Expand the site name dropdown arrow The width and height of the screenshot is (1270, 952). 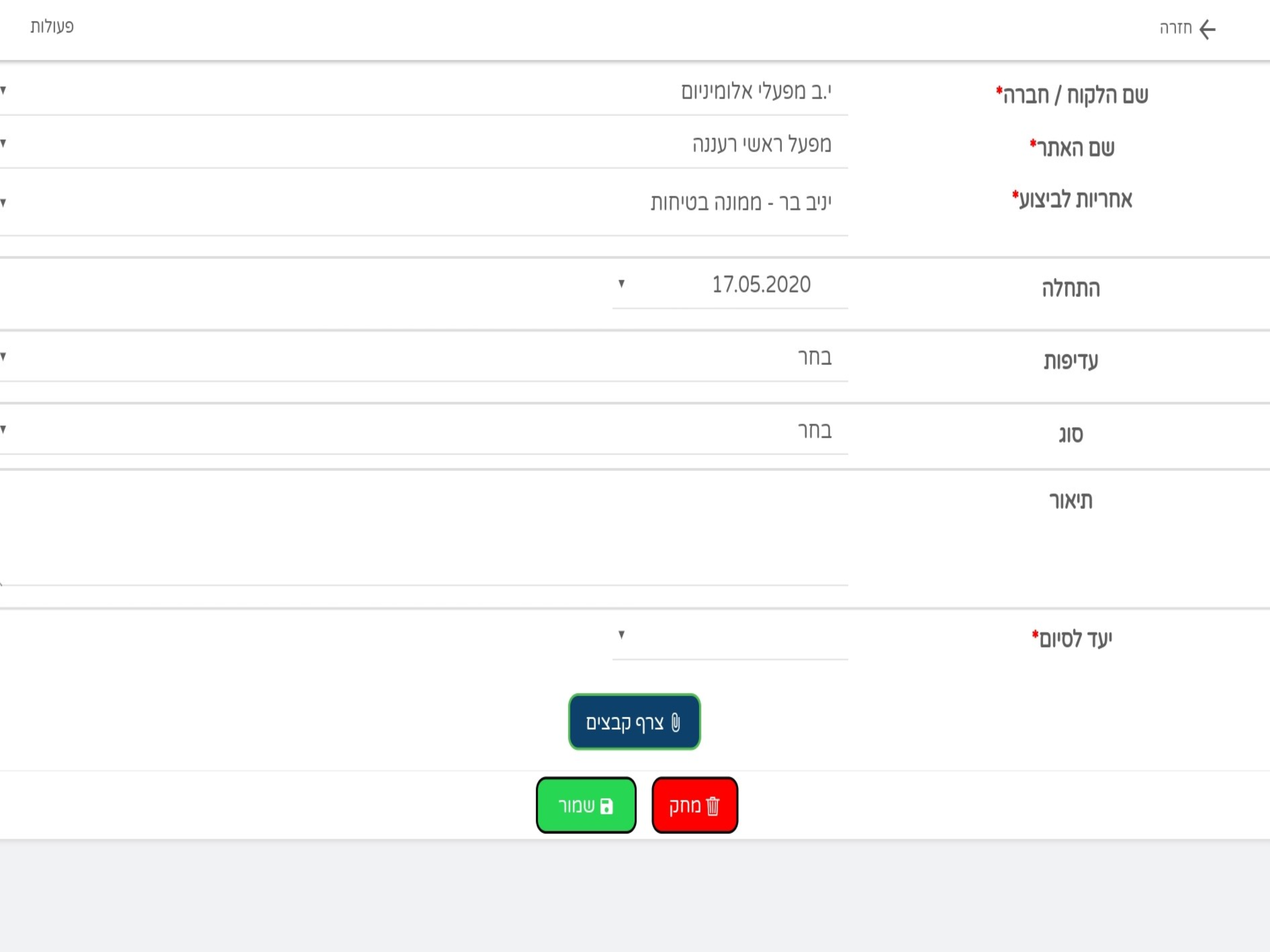[3, 143]
